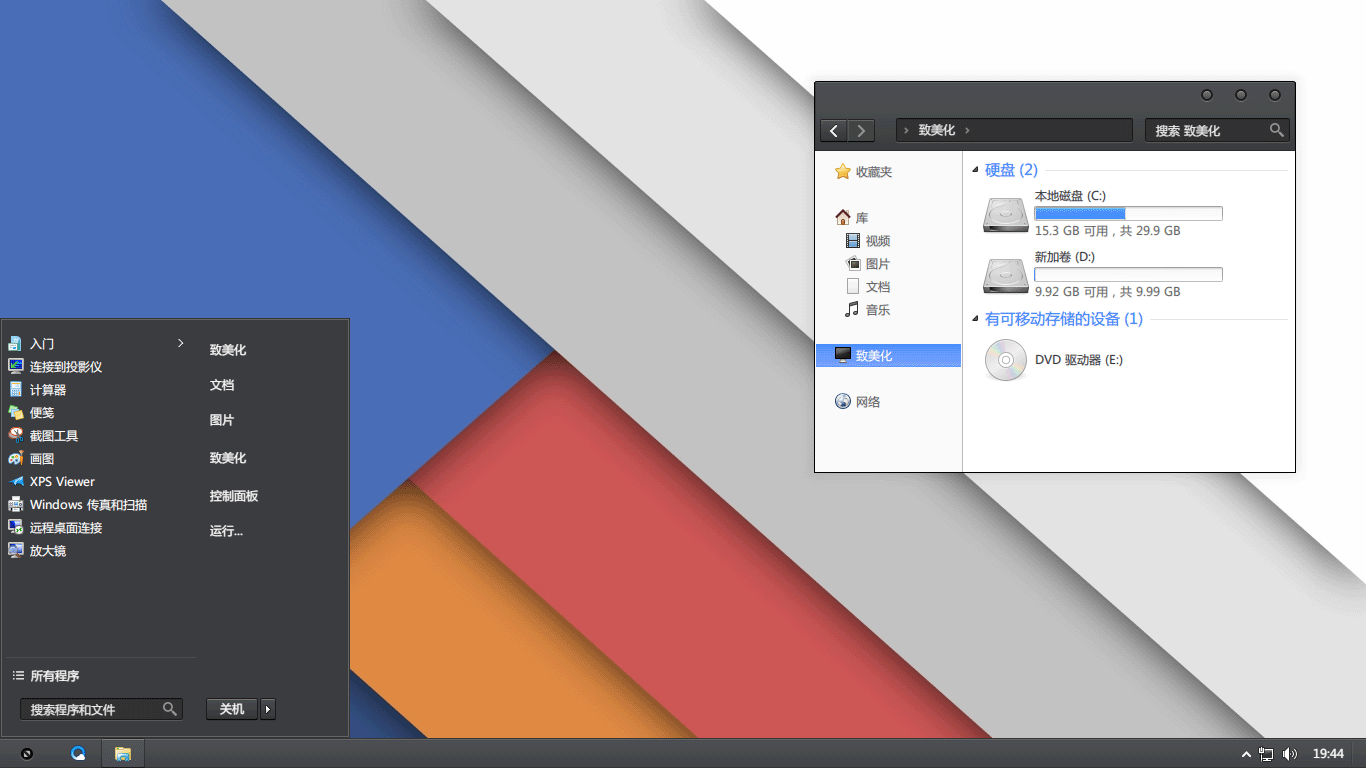Select 致美化 computer in sidebar
Viewport: 1366px width, 768px height.
pyautogui.click(x=888, y=356)
